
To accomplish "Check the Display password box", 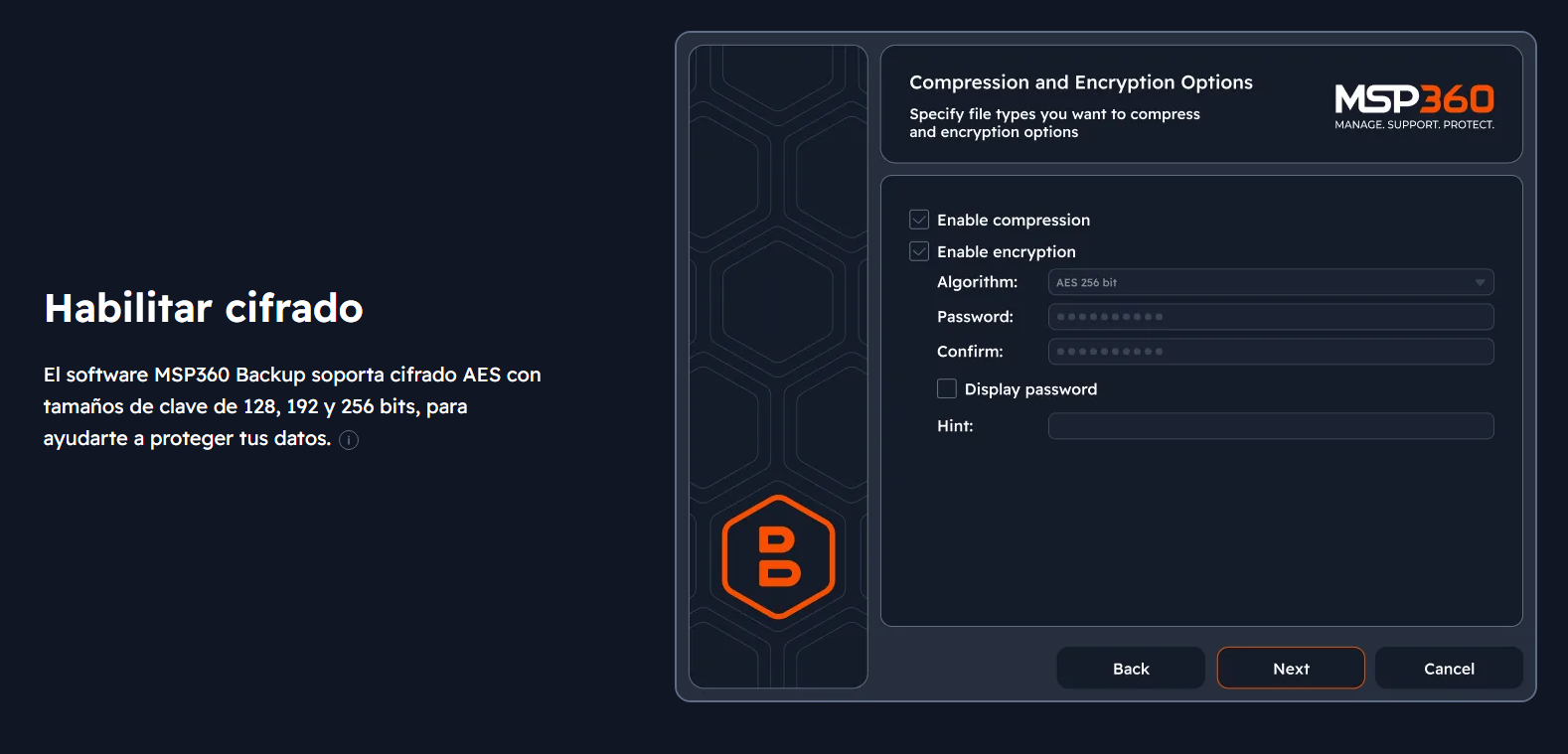I will coord(947,388).
